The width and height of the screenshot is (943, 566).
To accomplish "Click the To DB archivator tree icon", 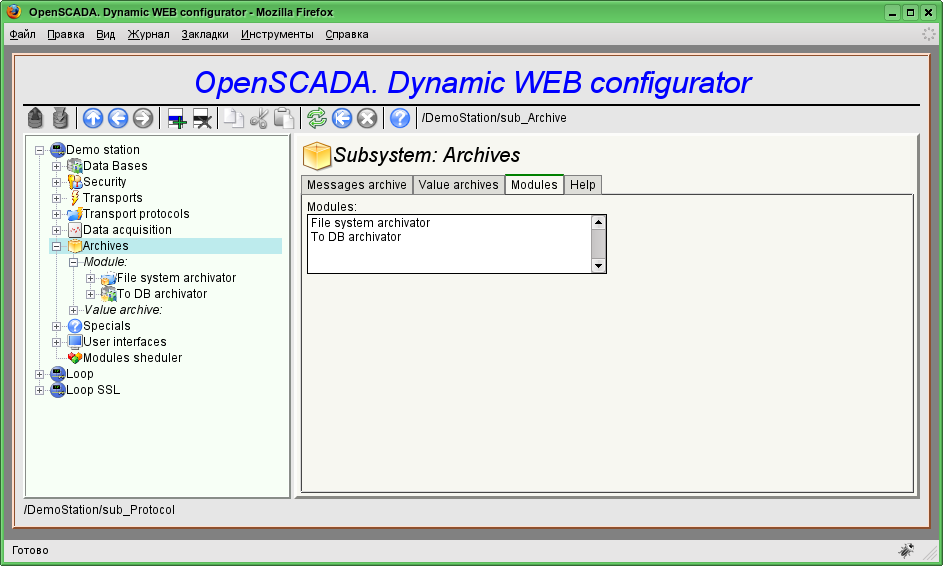I will pos(108,294).
